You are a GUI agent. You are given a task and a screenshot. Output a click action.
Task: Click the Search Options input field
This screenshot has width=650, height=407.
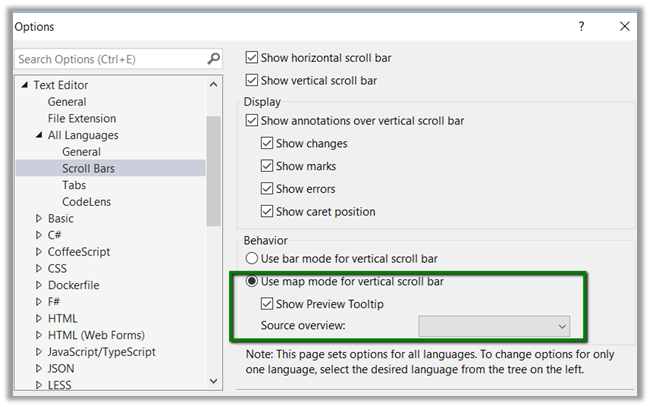point(108,59)
